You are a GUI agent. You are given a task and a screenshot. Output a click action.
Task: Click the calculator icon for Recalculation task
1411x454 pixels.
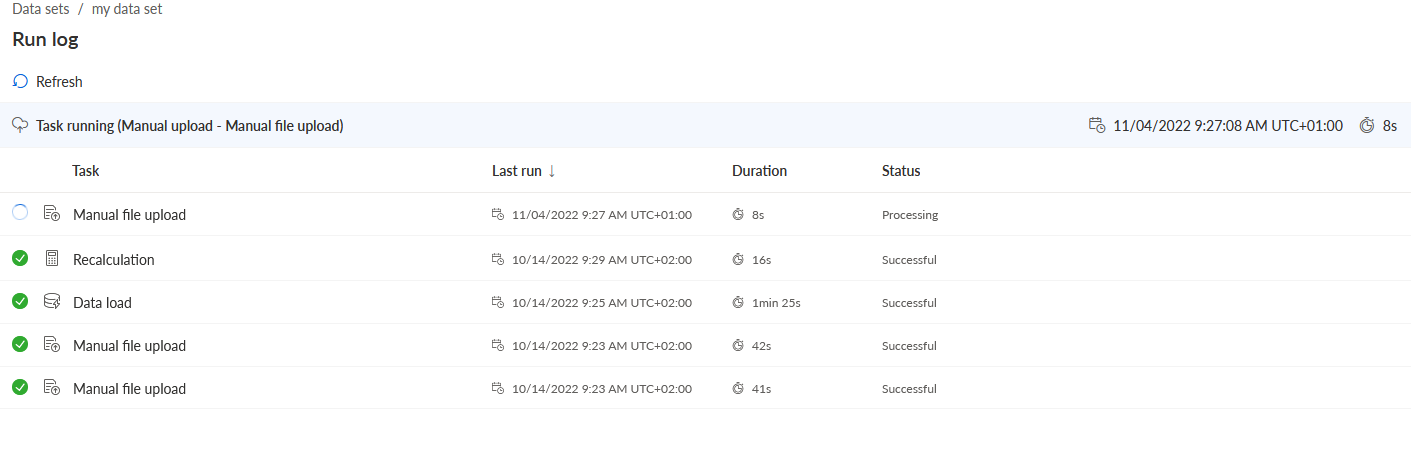point(52,259)
